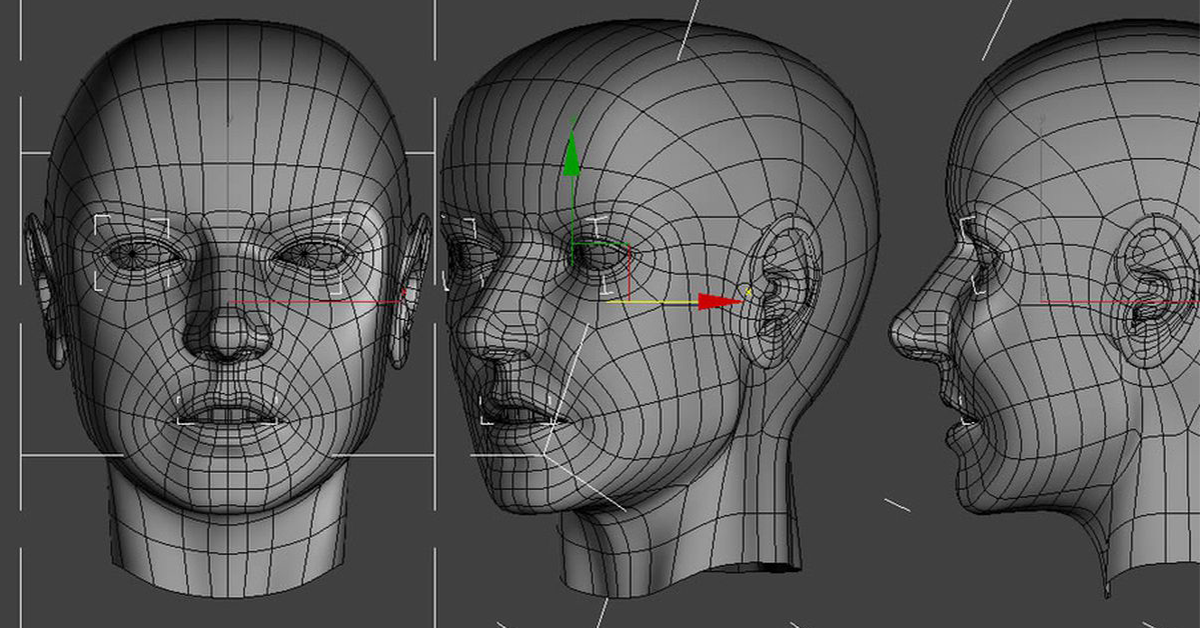The width and height of the screenshot is (1200, 628).
Task: Select the right-side eye on the front-view head
Action: [314, 255]
